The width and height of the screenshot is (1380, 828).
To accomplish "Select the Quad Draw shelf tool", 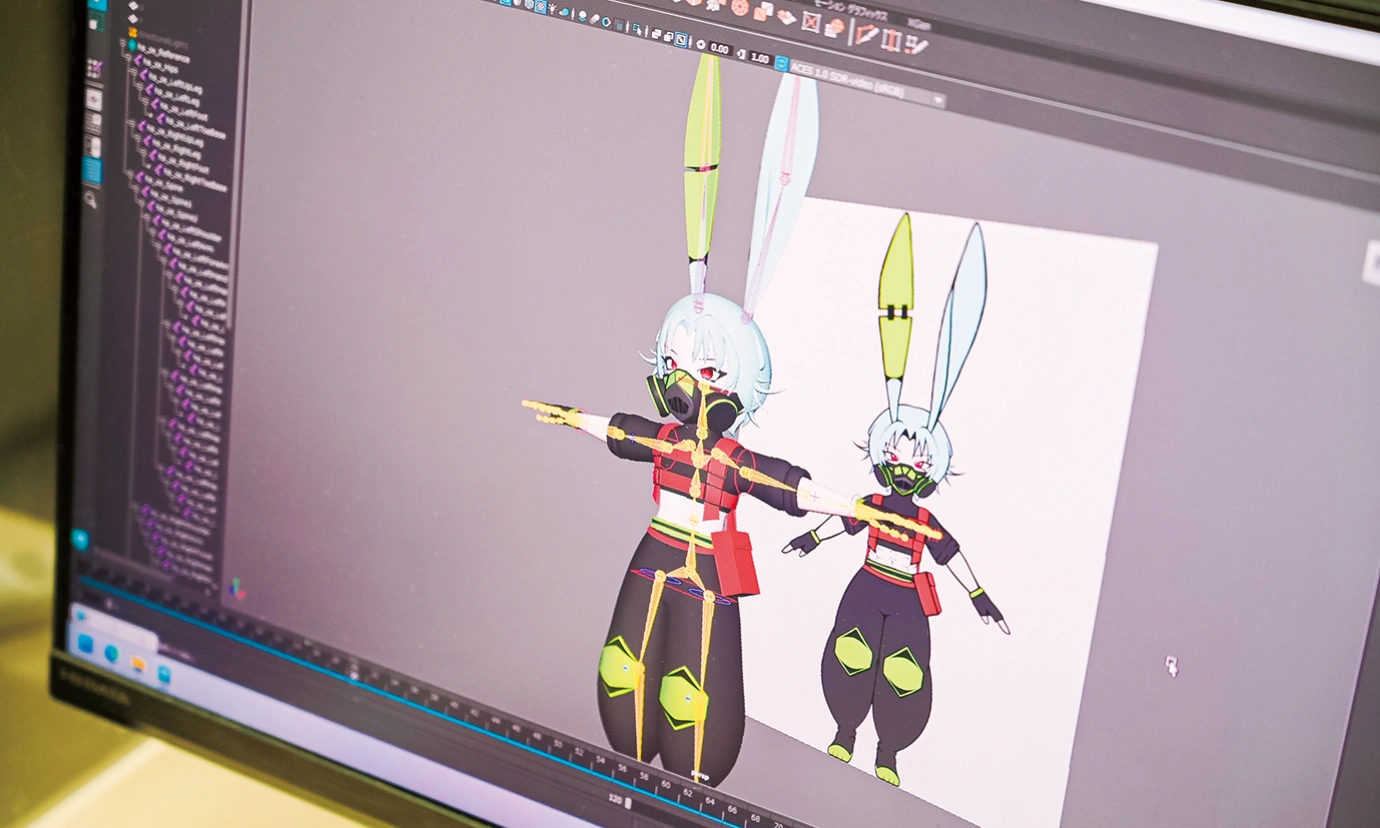I will [917, 45].
